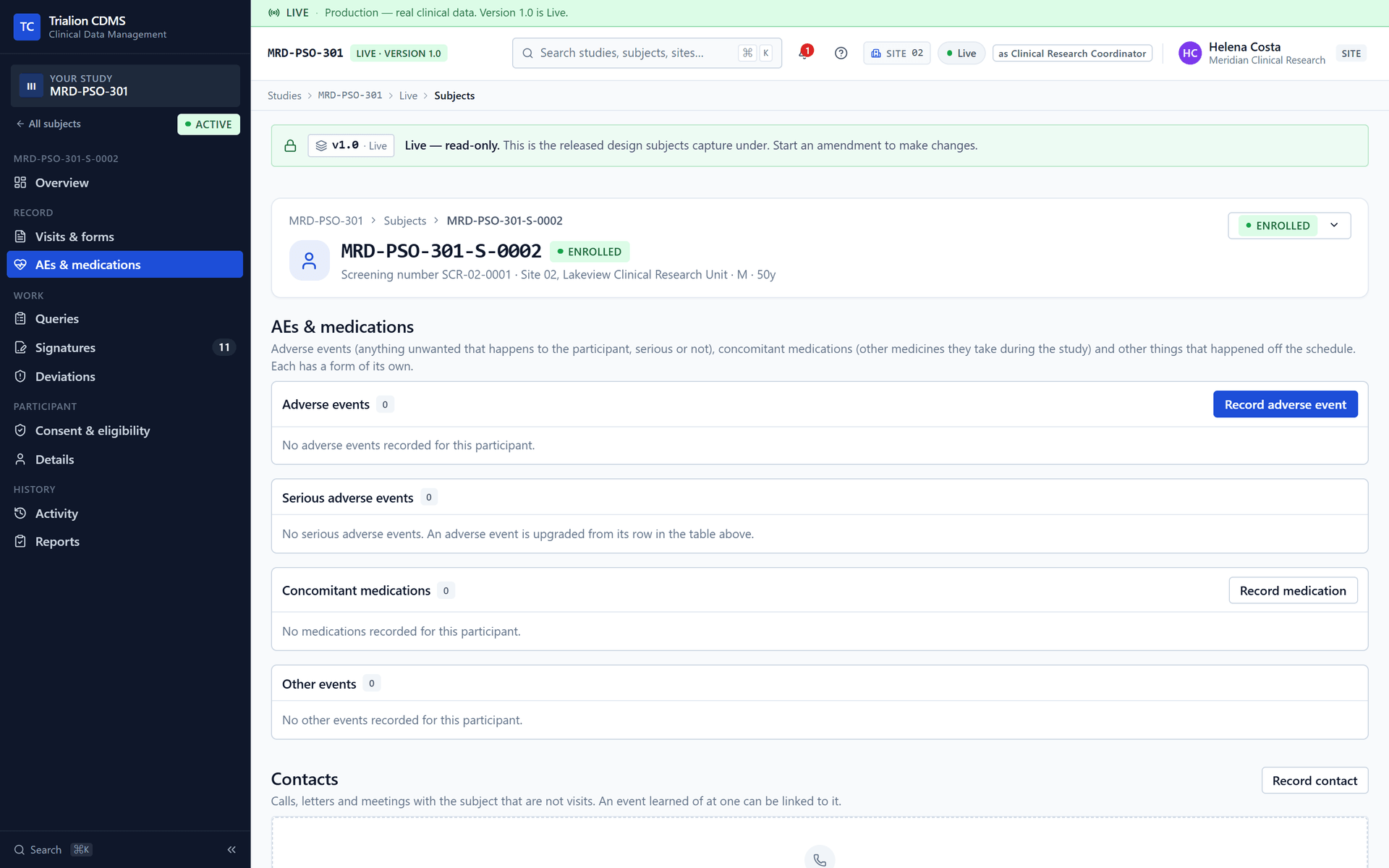Select AEs & medications in sidebar

click(124, 265)
